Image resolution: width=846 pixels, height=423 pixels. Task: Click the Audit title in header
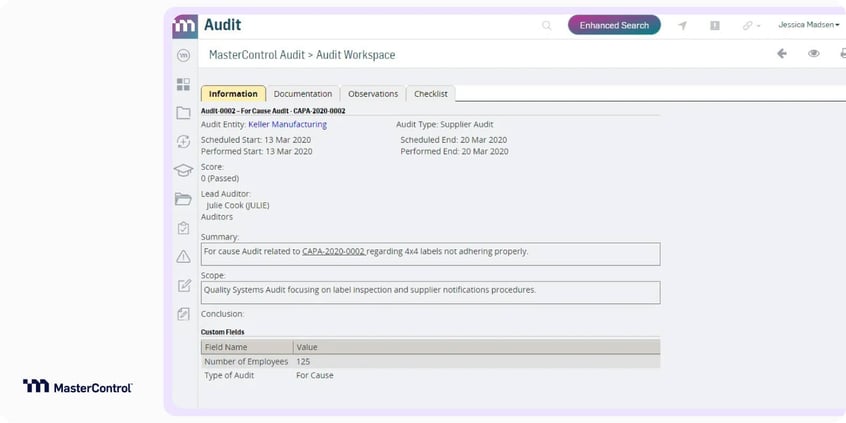[222, 25]
